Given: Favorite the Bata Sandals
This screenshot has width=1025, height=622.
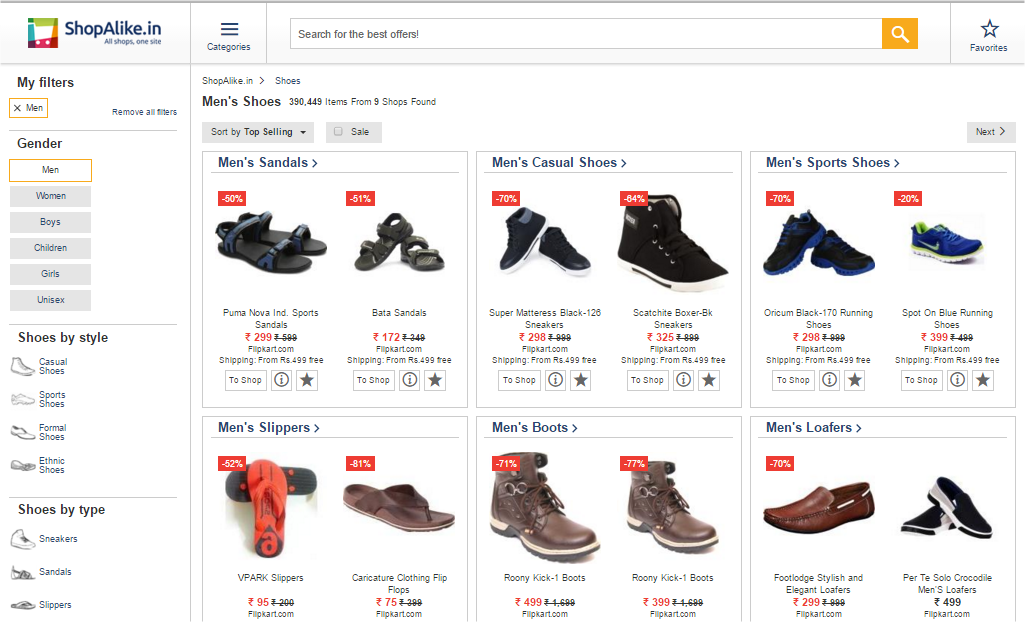Looking at the screenshot, I should tap(435, 380).
